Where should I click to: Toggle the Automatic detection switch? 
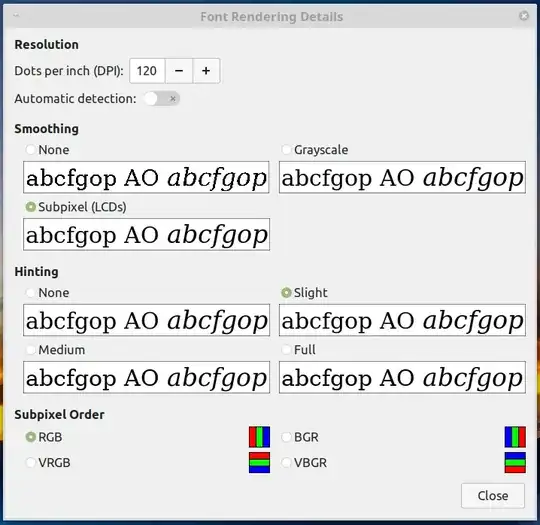pos(162,99)
